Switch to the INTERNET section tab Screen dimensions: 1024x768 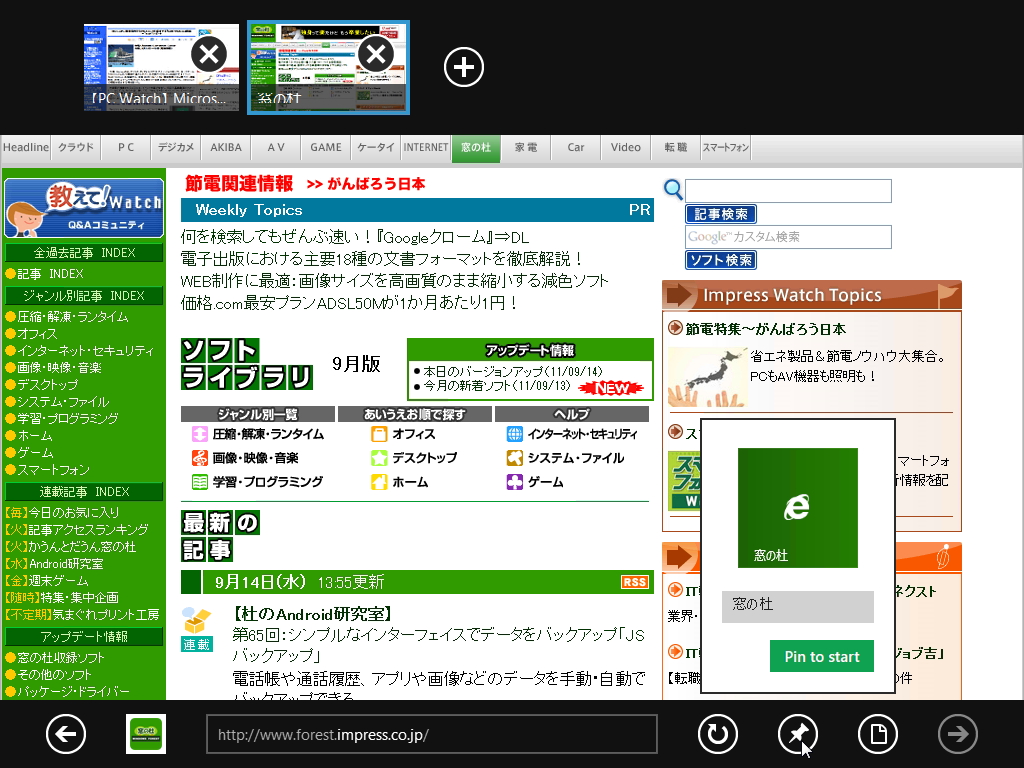(x=426, y=147)
